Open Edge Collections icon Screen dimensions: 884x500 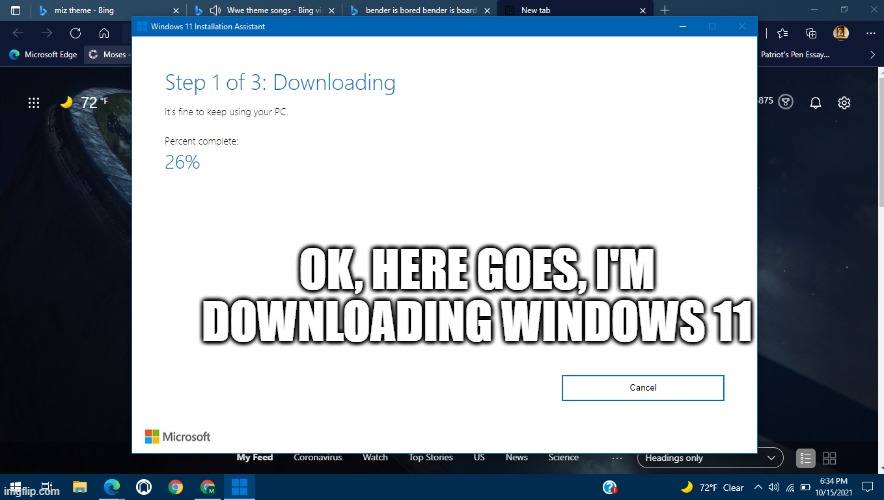point(811,33)
